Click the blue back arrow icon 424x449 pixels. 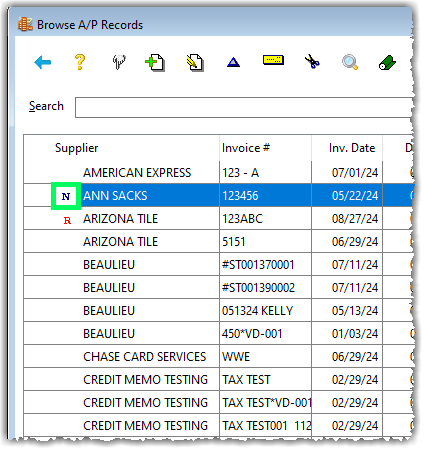coord(43,62)
